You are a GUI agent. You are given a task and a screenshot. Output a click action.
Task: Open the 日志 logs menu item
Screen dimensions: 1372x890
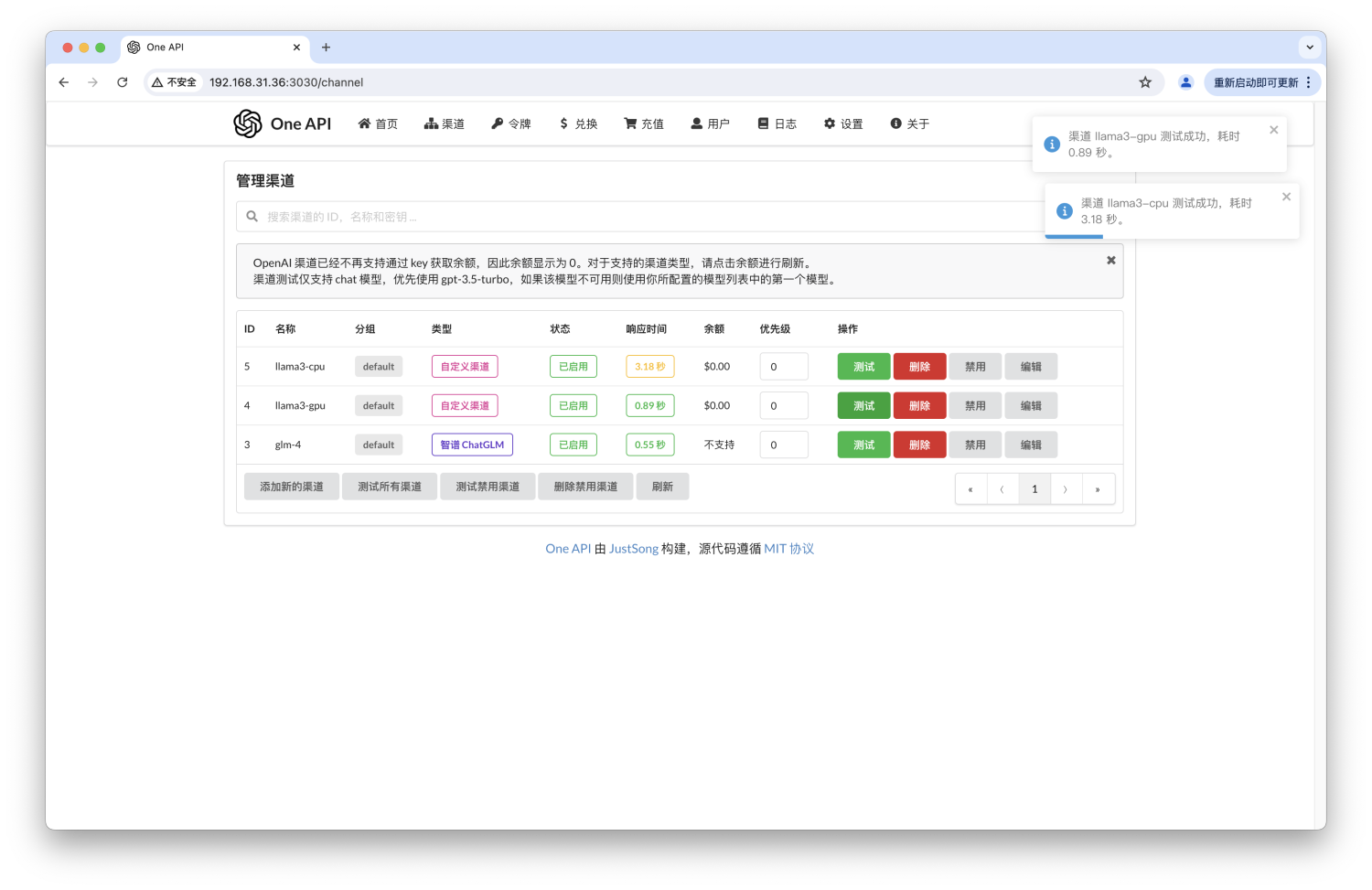click(777, 123)
